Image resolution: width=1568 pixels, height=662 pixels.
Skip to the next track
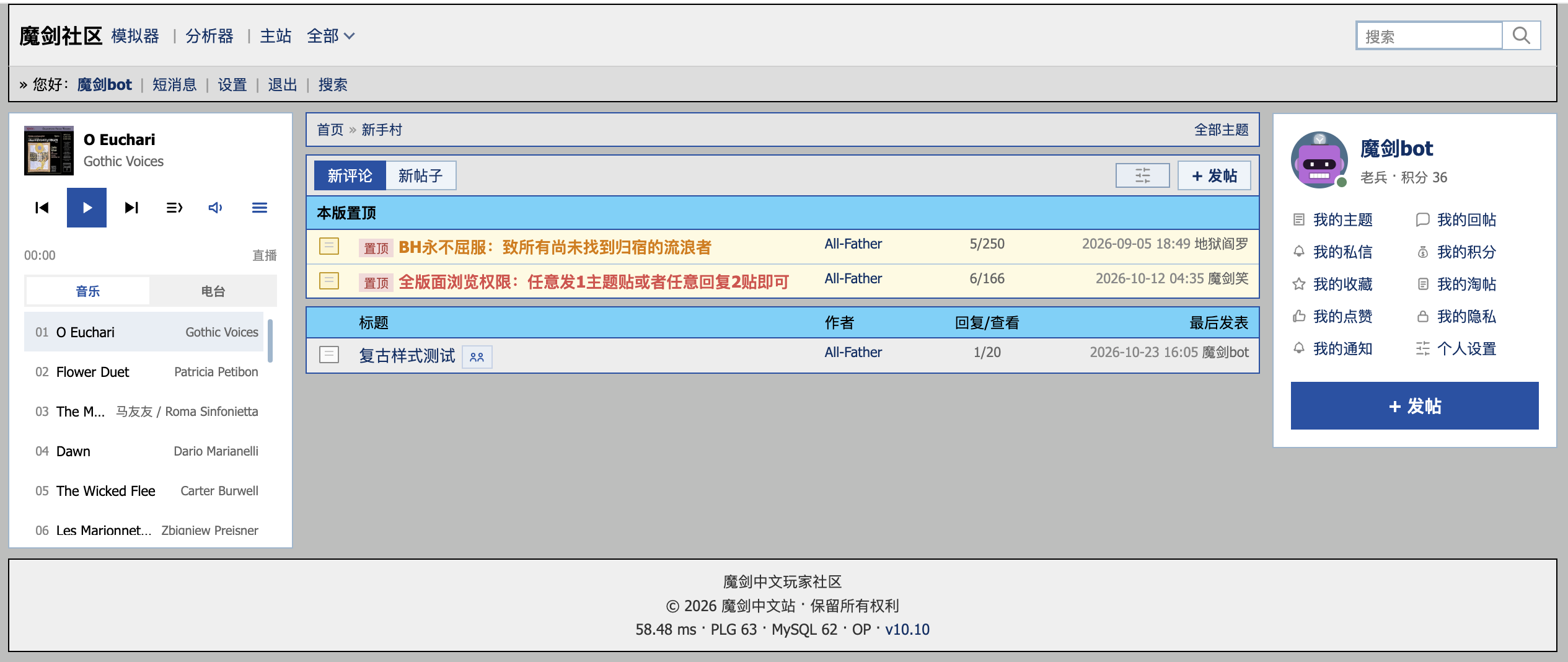point(131,208)
